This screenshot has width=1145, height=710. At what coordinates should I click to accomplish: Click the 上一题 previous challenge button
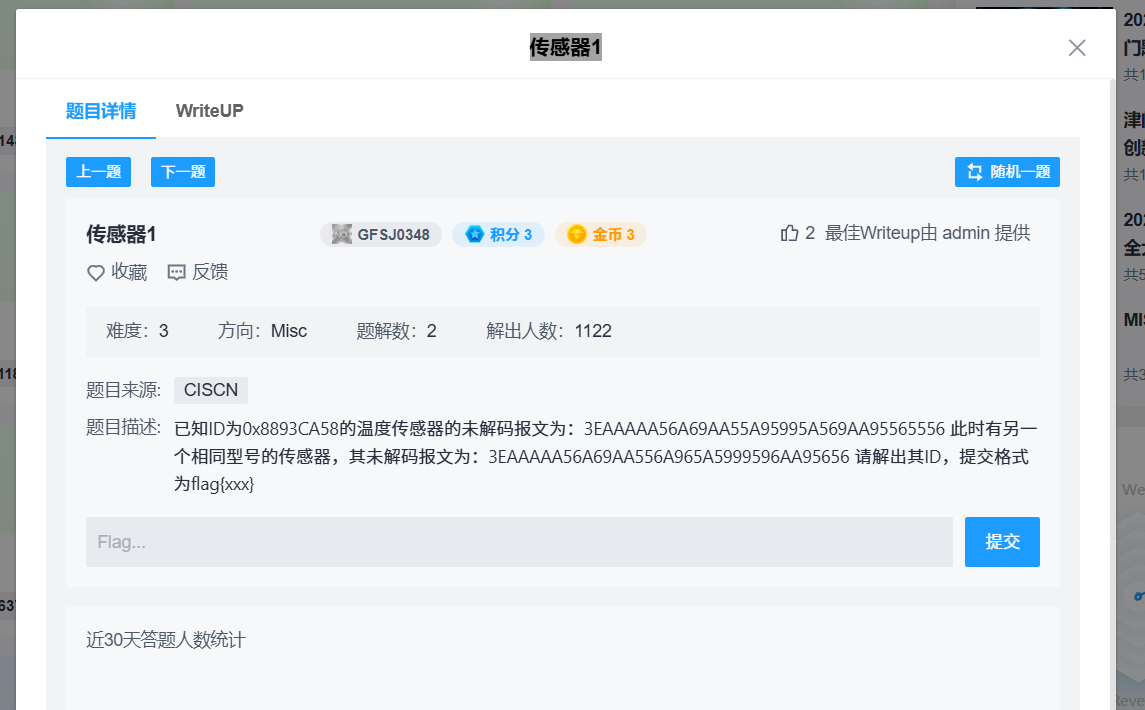tap(97, 172)
